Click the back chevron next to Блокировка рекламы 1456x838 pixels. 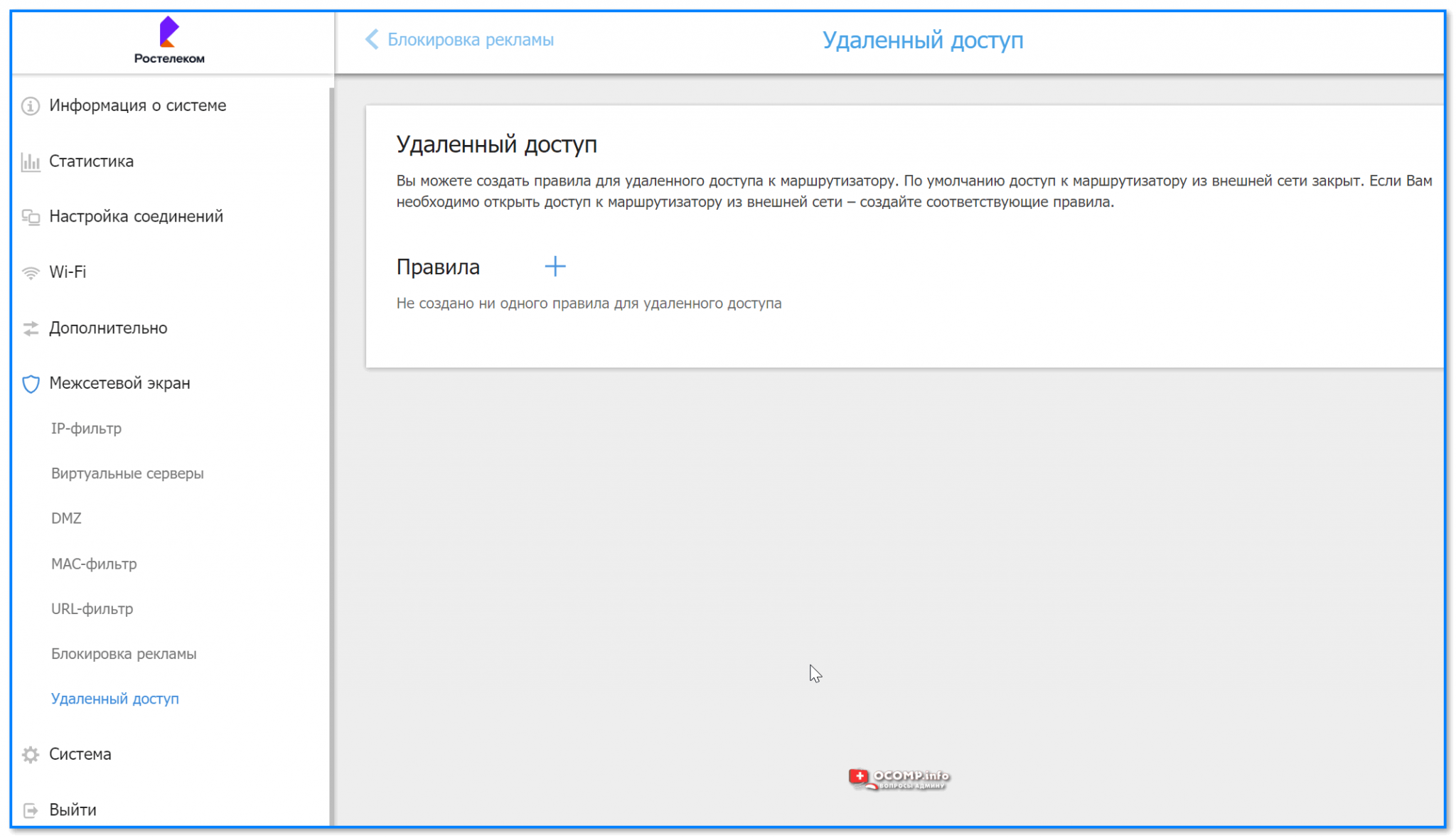[x=372, y=39]
